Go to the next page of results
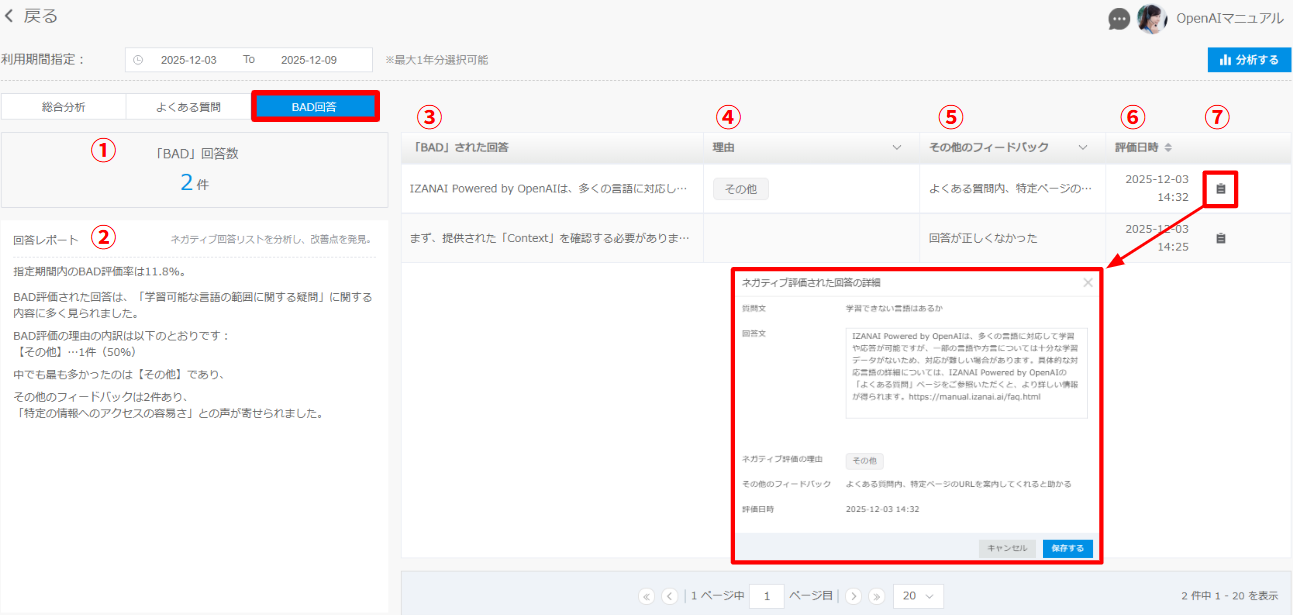Screen dimensions: 1293x615 point(853,597)
